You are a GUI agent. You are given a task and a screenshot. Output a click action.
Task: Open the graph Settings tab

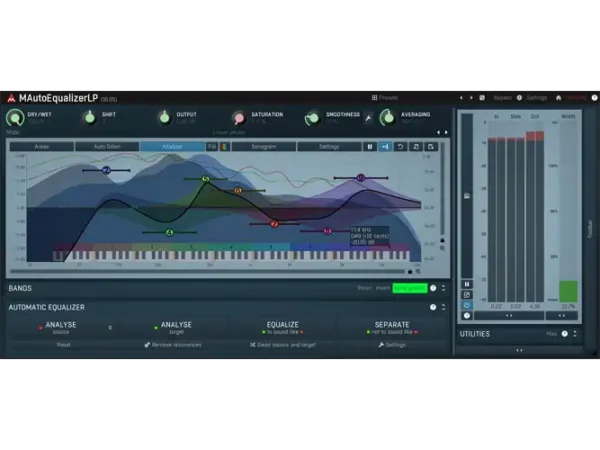(x=329, y=147)
